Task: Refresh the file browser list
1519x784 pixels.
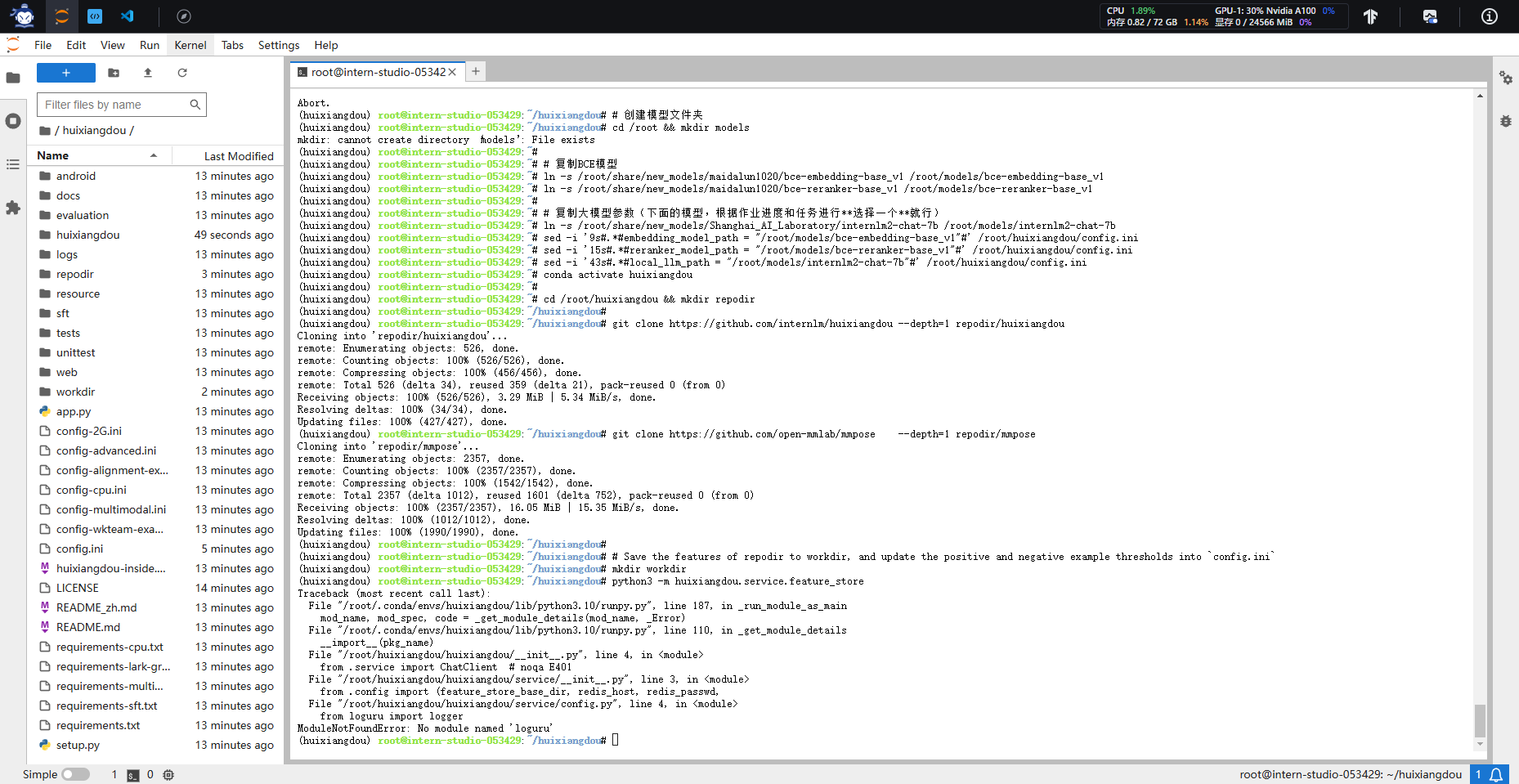Action: [182, 73]
